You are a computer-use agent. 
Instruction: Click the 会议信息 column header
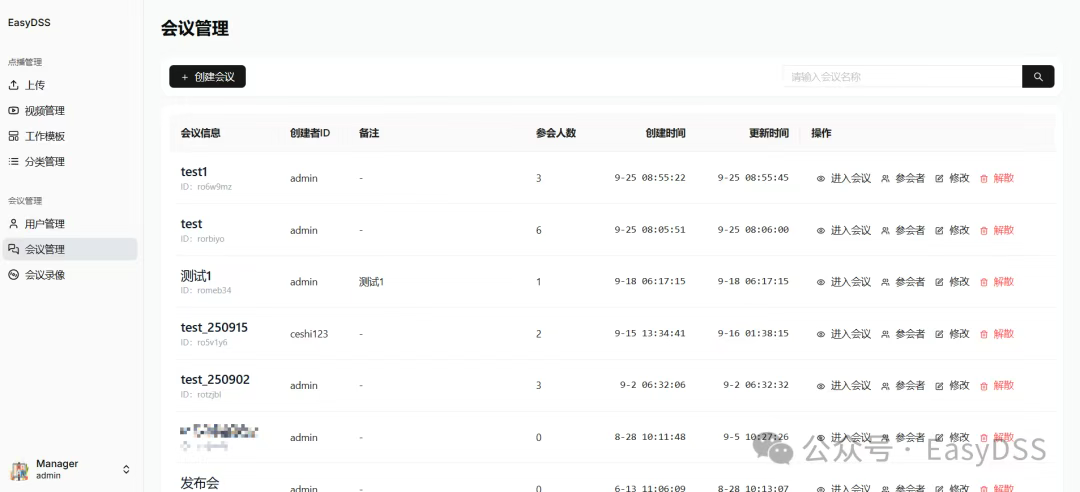pyautogui.click(x=201, y=134)
